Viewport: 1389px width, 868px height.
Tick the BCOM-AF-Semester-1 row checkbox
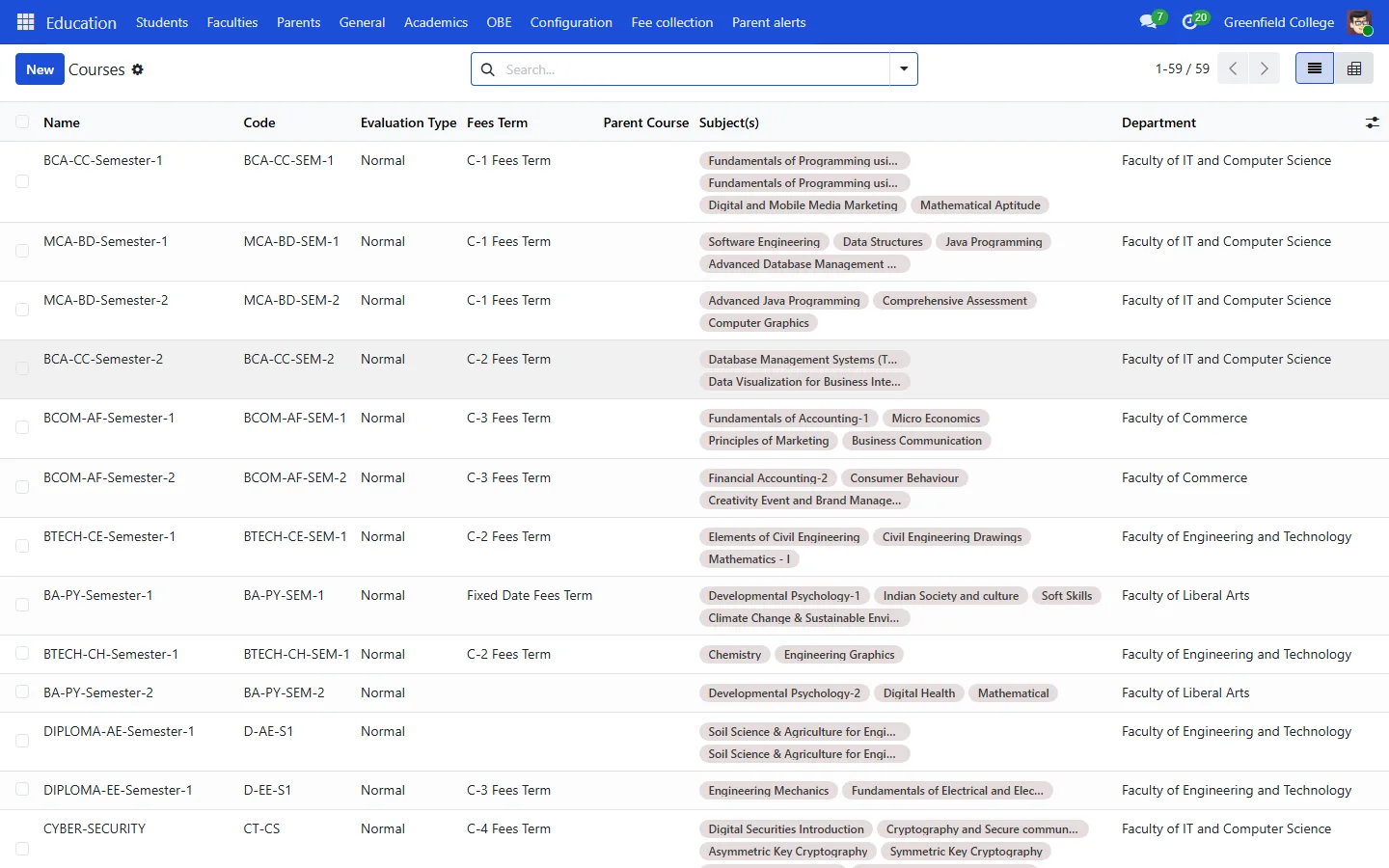[22, 427]
